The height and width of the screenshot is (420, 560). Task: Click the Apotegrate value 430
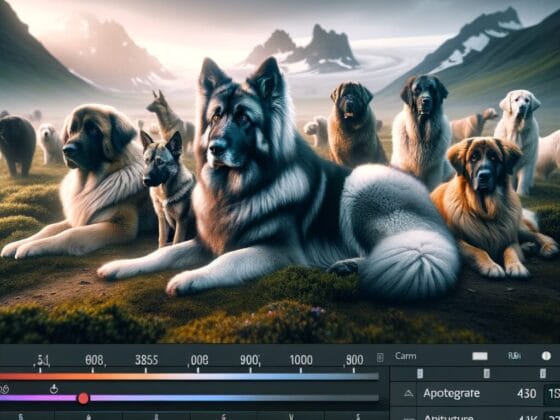click(526, 394)
